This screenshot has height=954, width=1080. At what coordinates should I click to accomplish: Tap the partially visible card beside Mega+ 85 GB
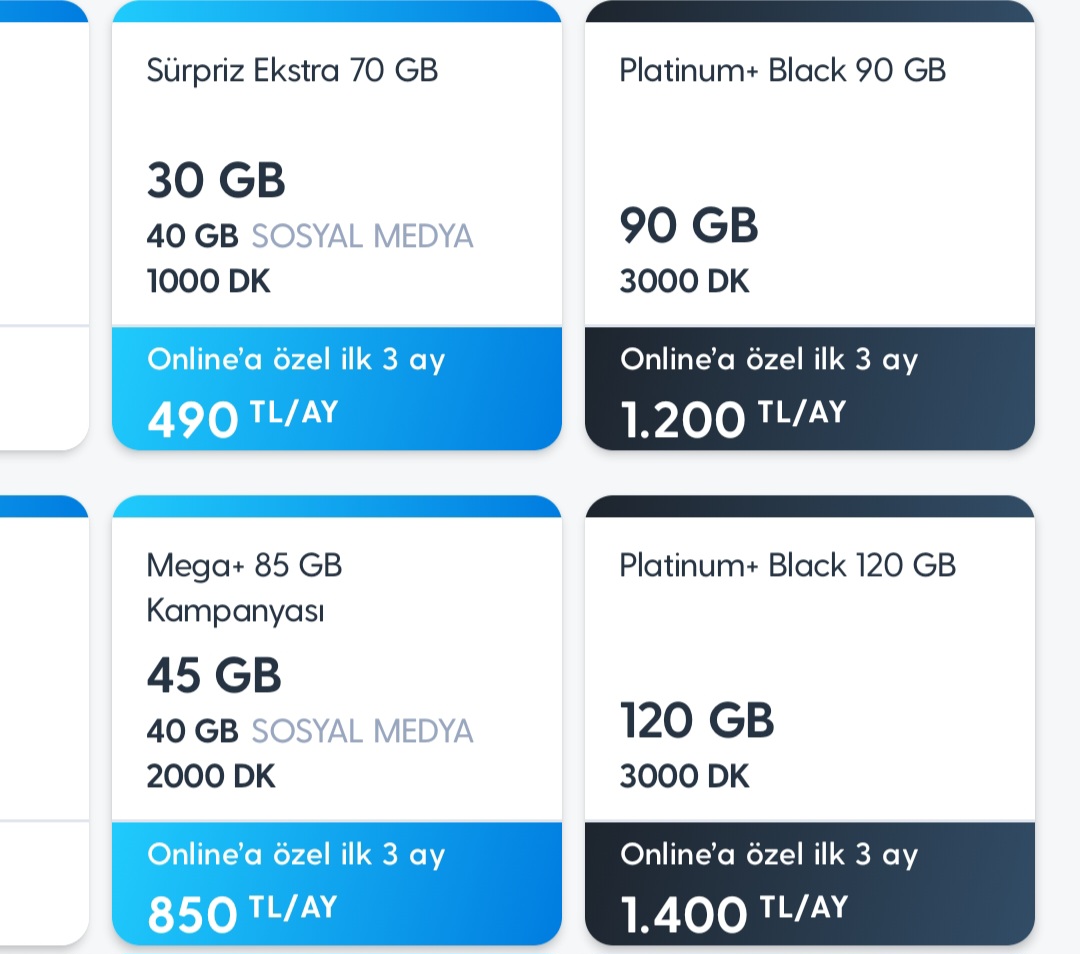tap(43, 720)
